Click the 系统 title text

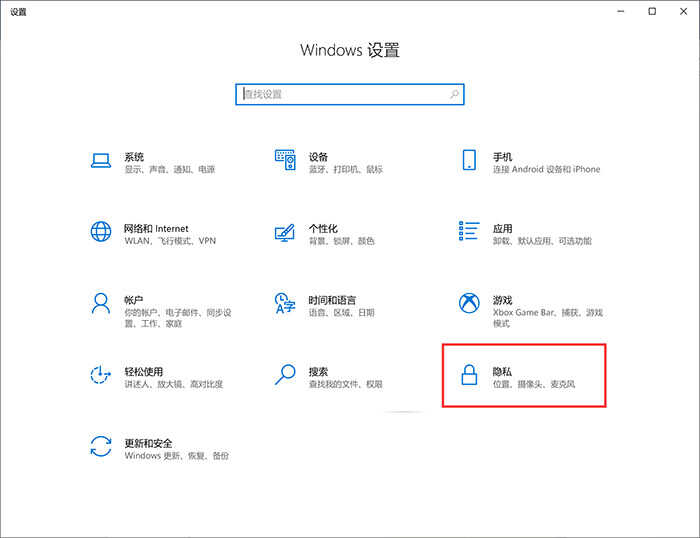134,157
